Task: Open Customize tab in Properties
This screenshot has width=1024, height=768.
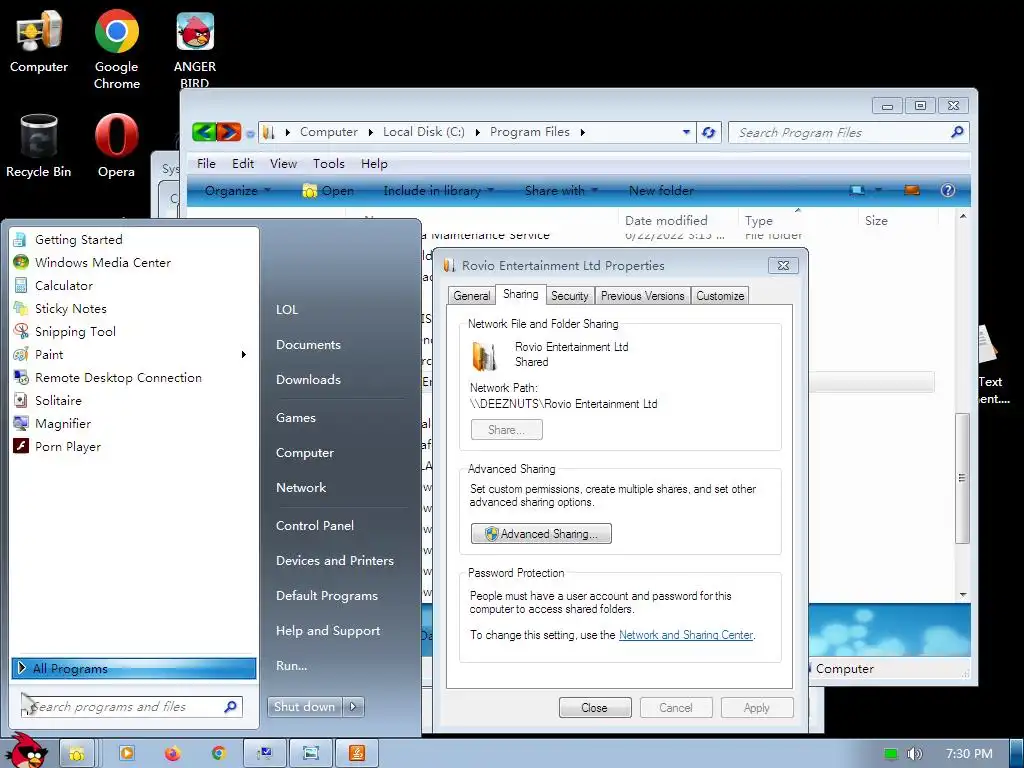Action: [x=720, y=296]
